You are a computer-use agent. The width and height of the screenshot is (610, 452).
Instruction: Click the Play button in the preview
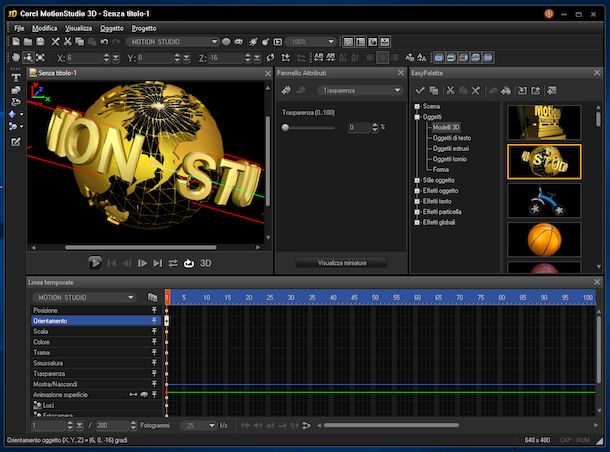pos(95,263)
